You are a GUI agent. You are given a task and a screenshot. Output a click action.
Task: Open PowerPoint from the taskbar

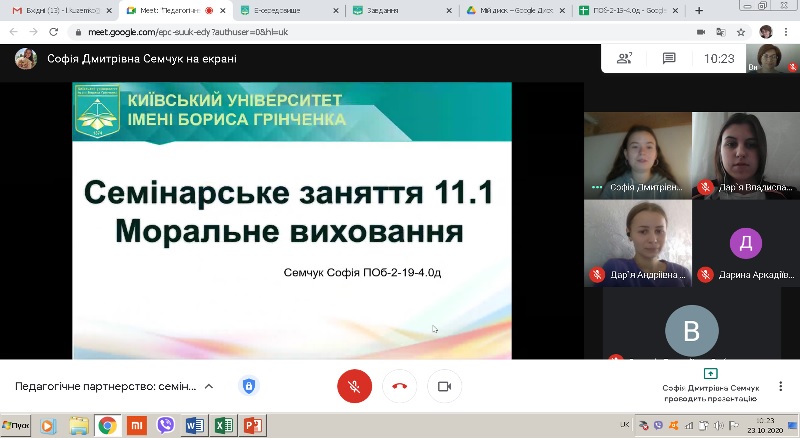(253, 425)
